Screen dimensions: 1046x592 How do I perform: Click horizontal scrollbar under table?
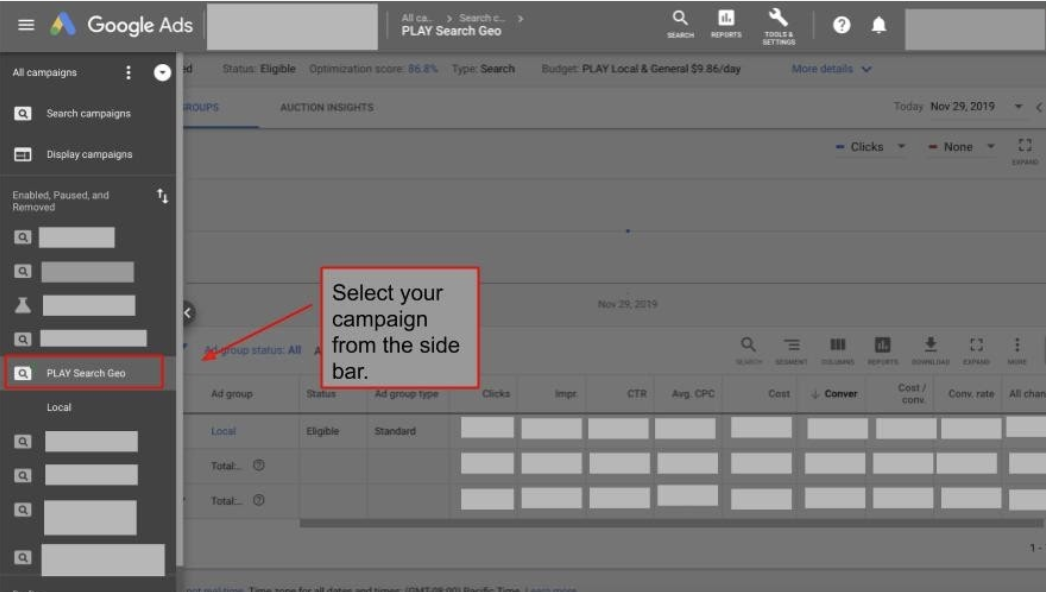[x=672, y=524]
